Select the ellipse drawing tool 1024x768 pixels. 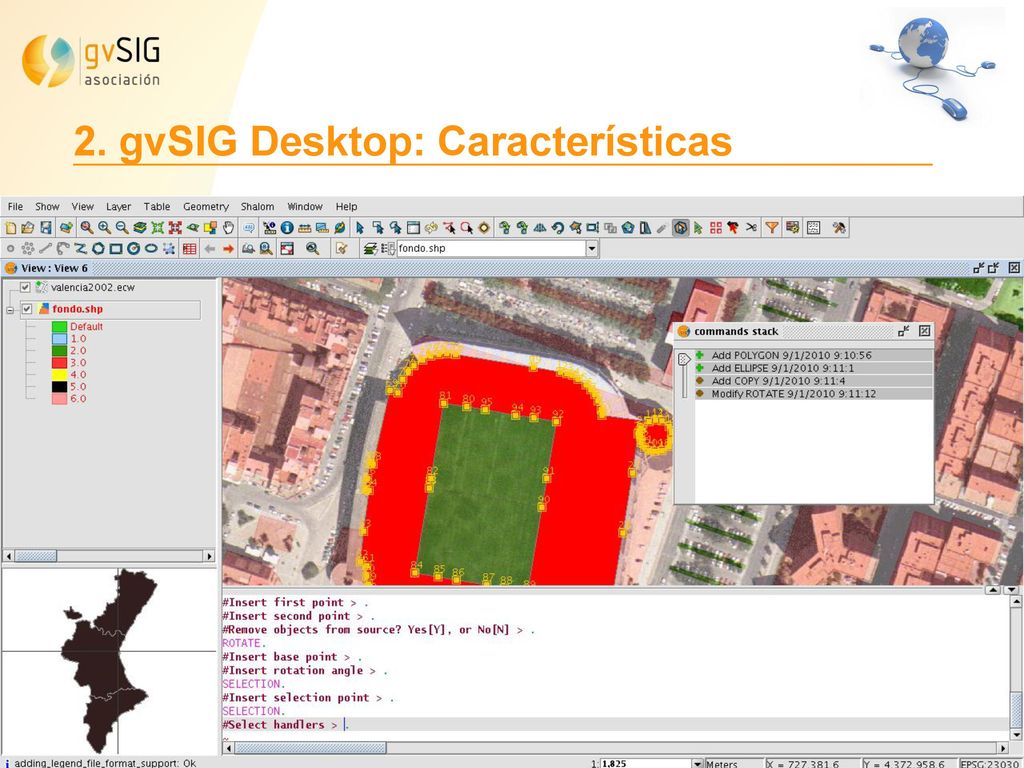tap(151, 248)
